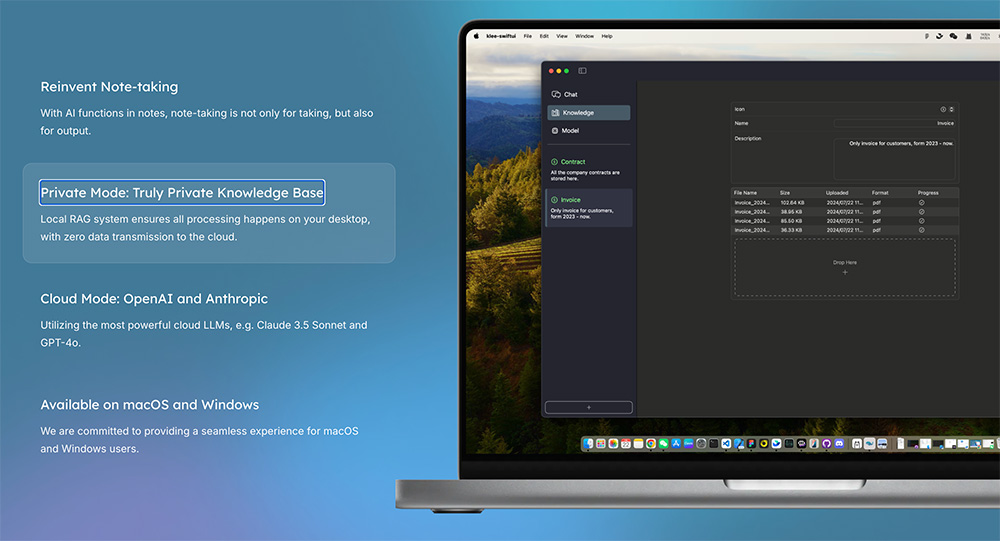Viewport: 1000px width, 541px height.
Task: Open the Chat section
Action: [570, 95]
